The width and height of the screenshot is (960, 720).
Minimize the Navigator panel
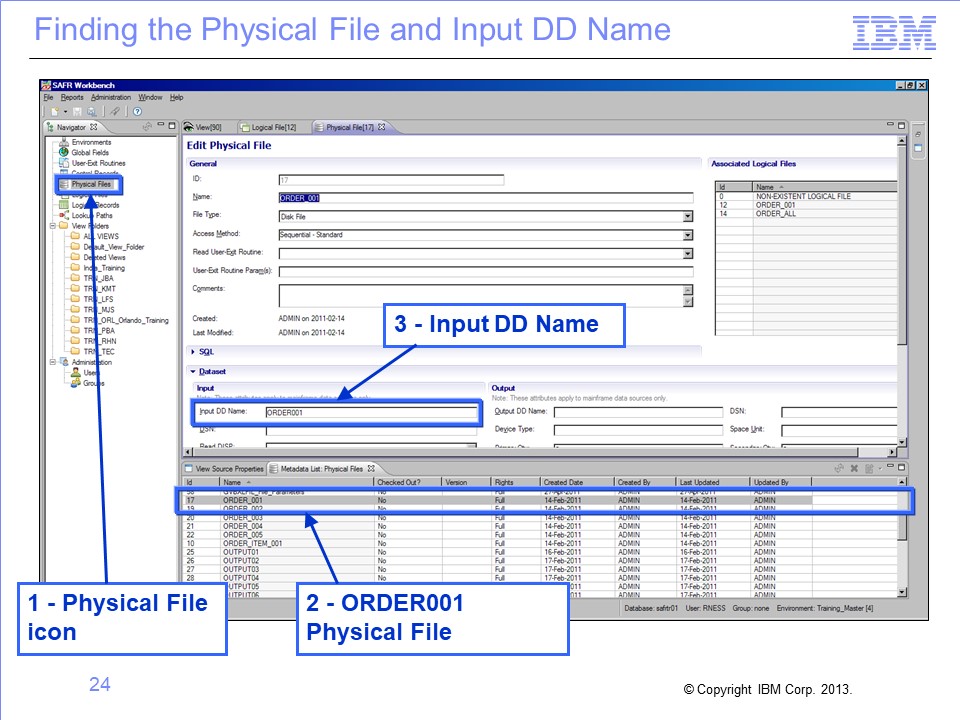pos(161,125)
